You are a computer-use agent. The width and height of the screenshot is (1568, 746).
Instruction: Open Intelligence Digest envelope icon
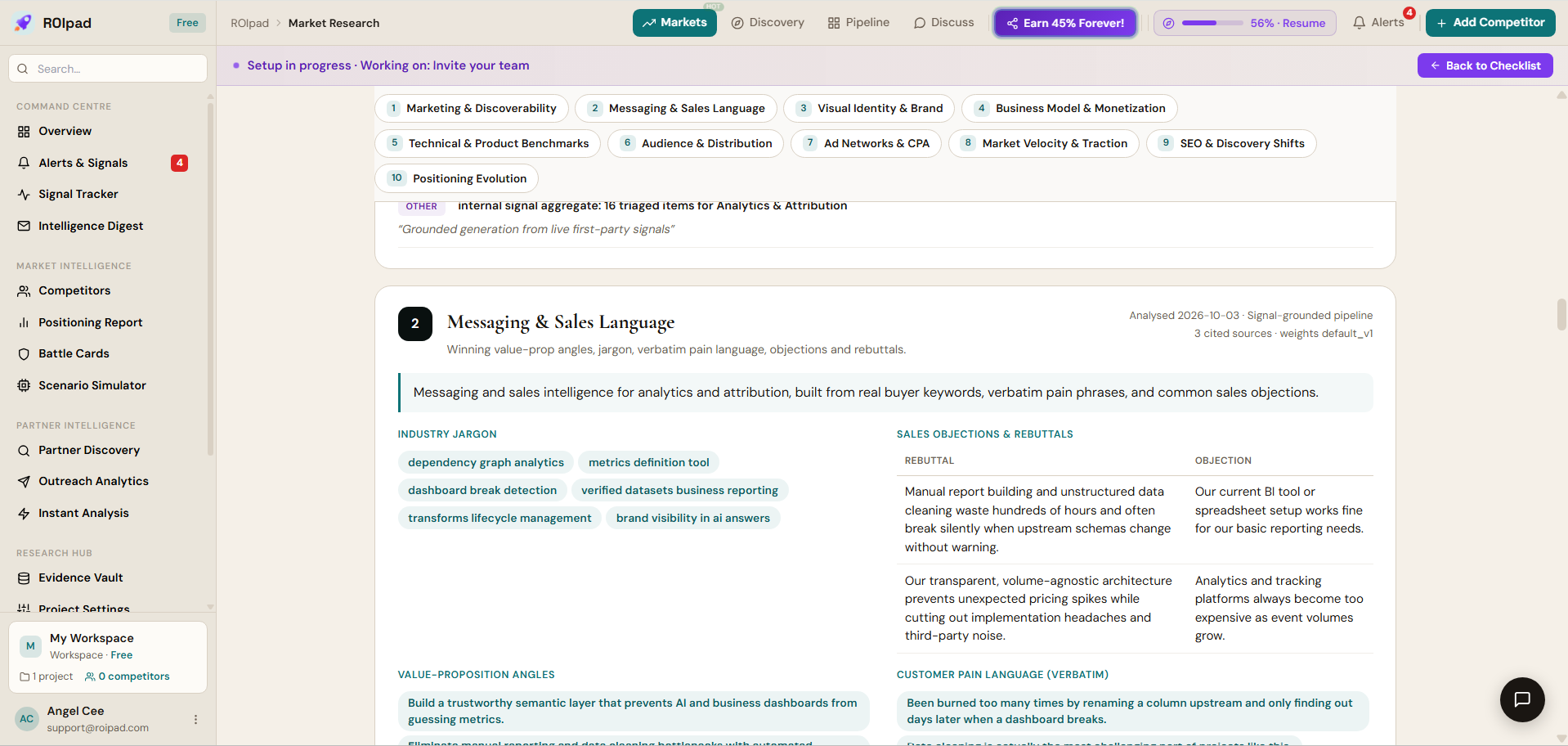click(x=24, y=226)
